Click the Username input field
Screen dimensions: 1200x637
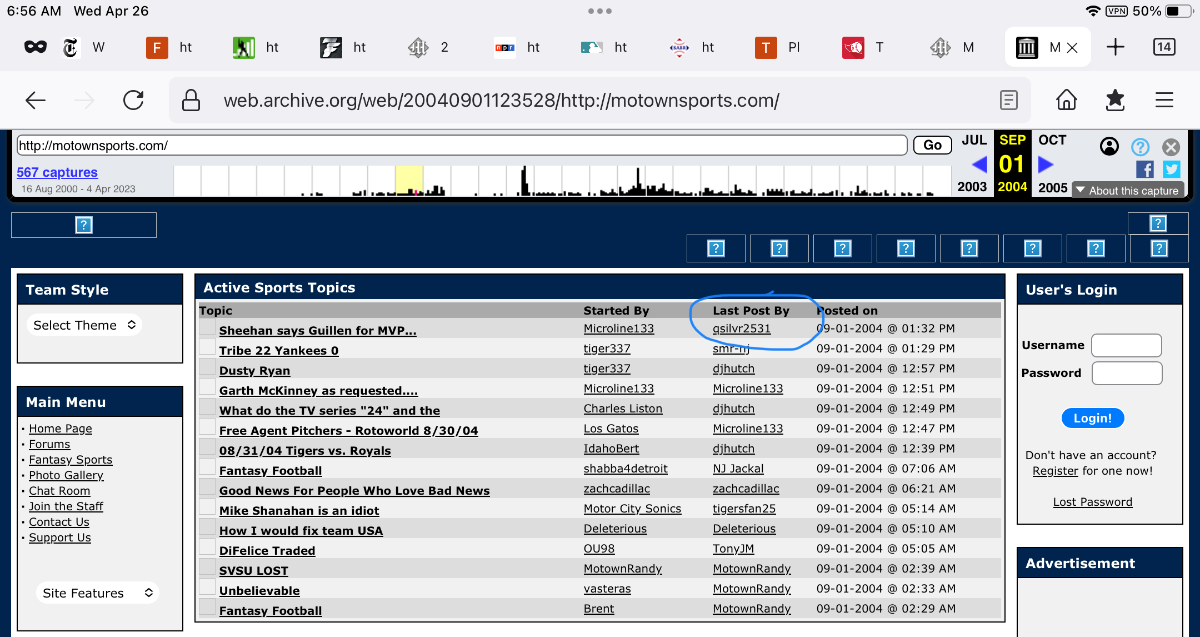click(x=1126, y=345)
